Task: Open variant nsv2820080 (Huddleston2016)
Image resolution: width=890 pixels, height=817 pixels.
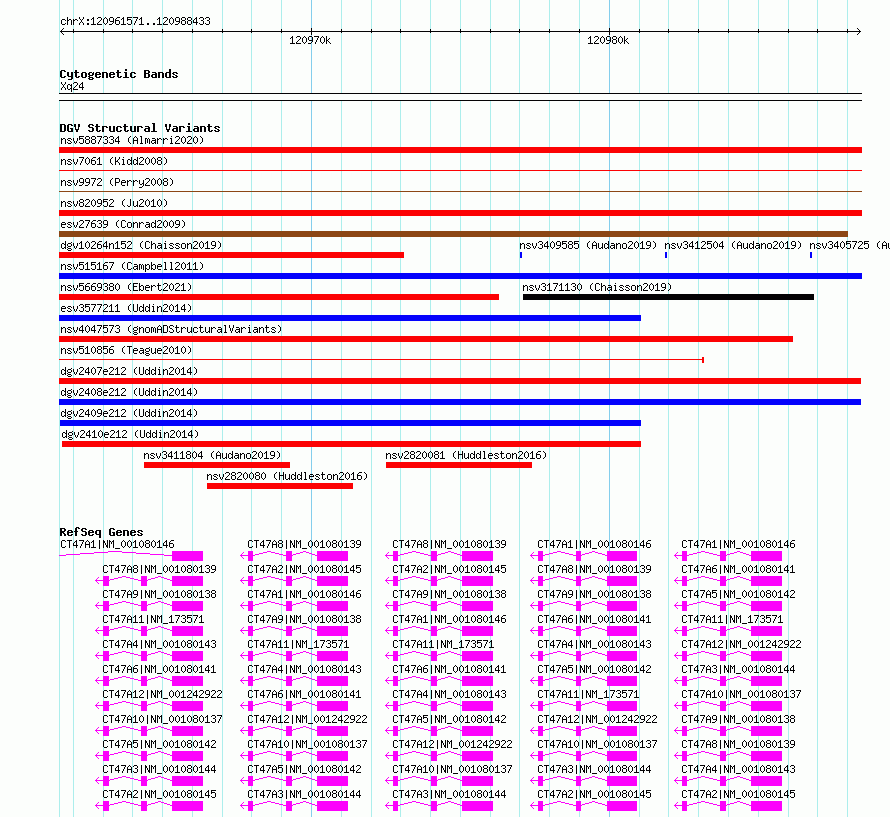Action: pyautogui.click(x=280, y=486)
